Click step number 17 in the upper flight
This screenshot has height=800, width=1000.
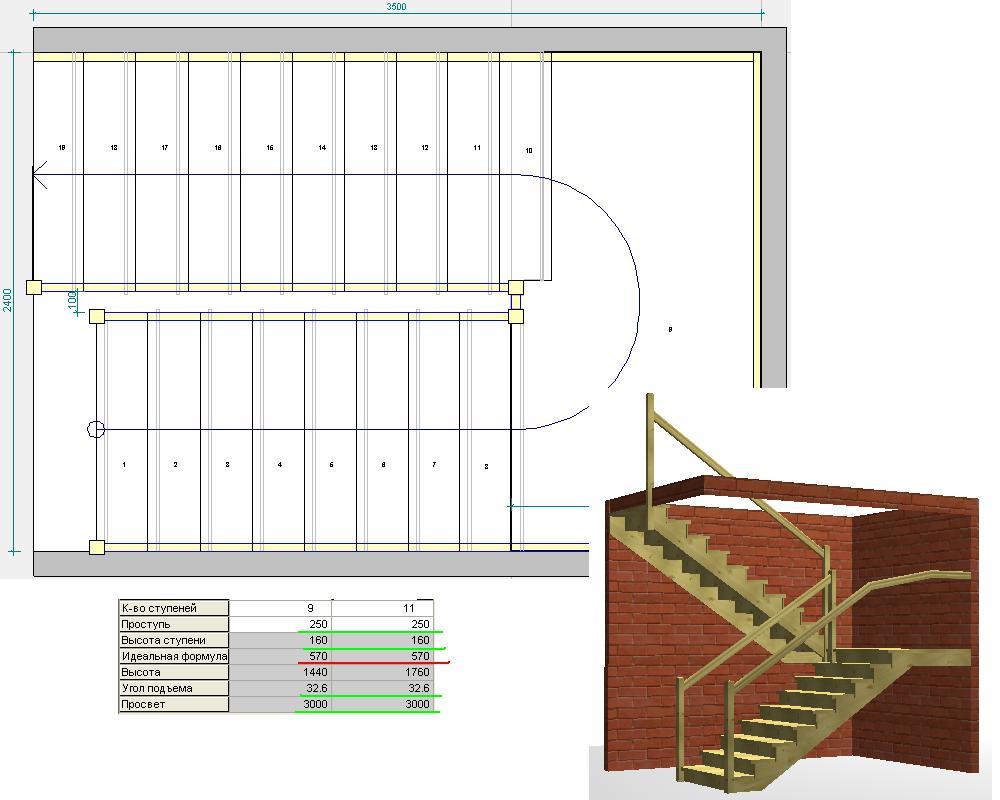(165, 147)
